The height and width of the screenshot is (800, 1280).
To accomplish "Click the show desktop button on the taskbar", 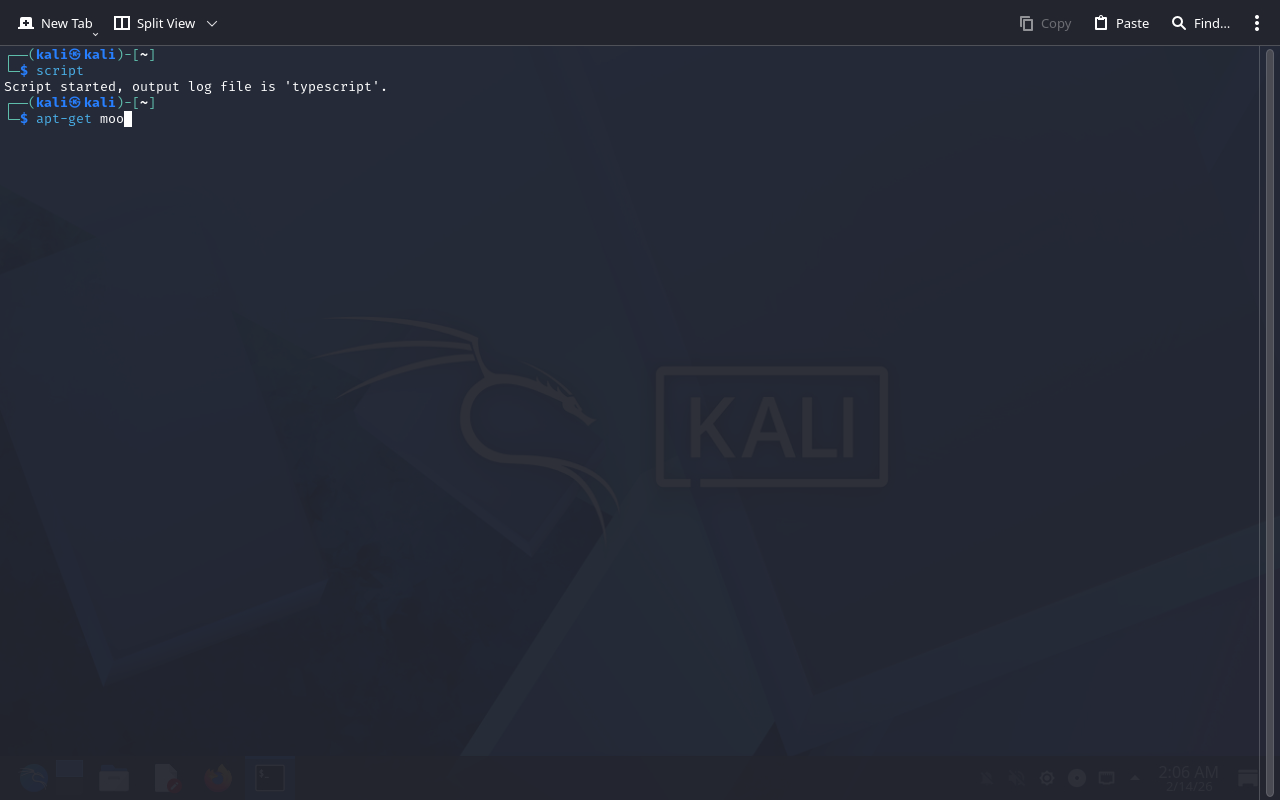I will pyautogui.click(x=1248, y=778).
